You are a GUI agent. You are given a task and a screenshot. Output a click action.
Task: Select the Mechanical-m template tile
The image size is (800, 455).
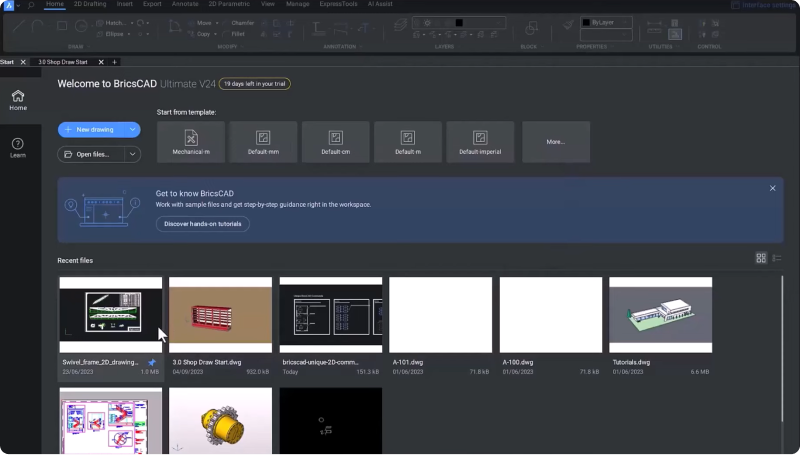tap(192, 141)
